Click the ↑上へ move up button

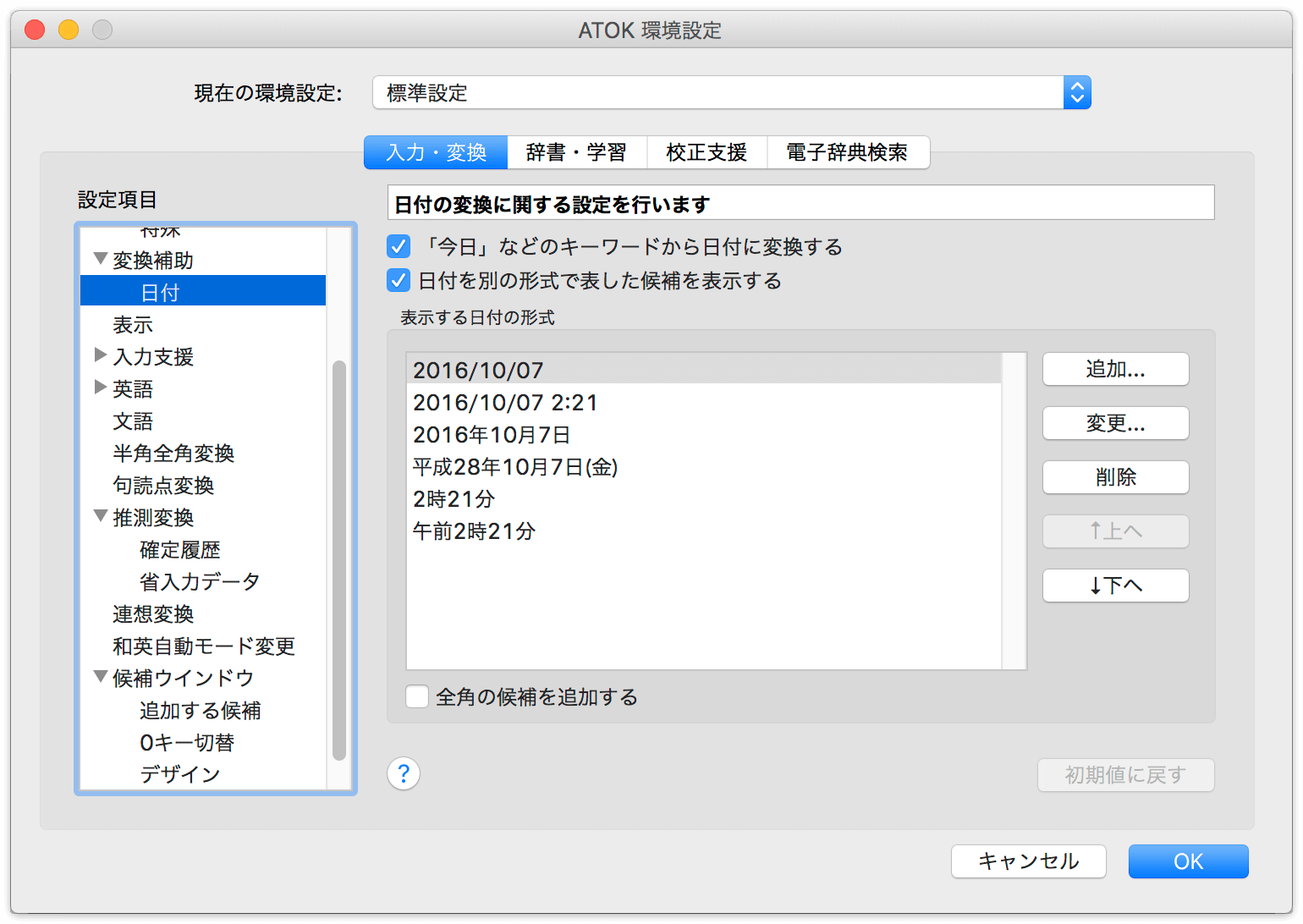click(1115, 531)
